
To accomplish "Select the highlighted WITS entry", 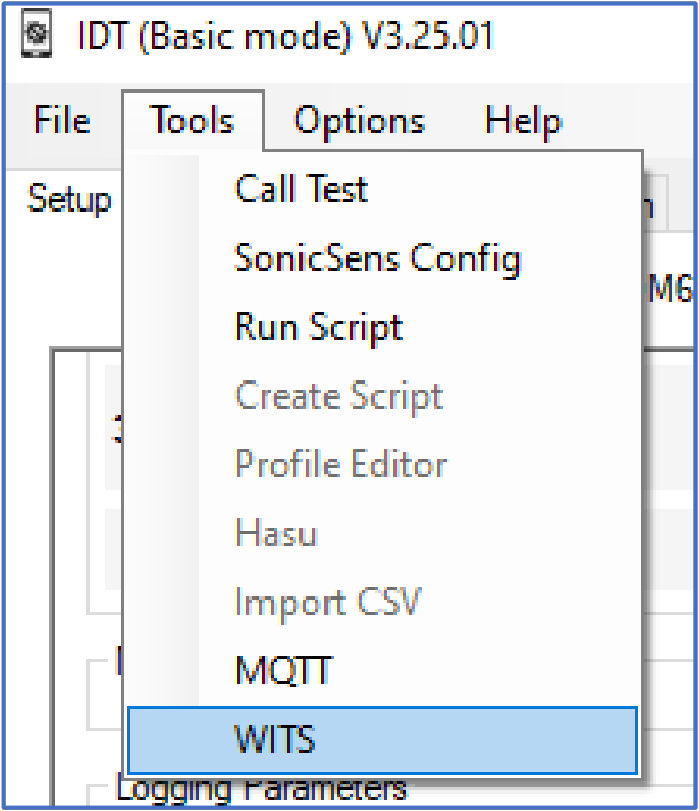I will coord(383,740).
